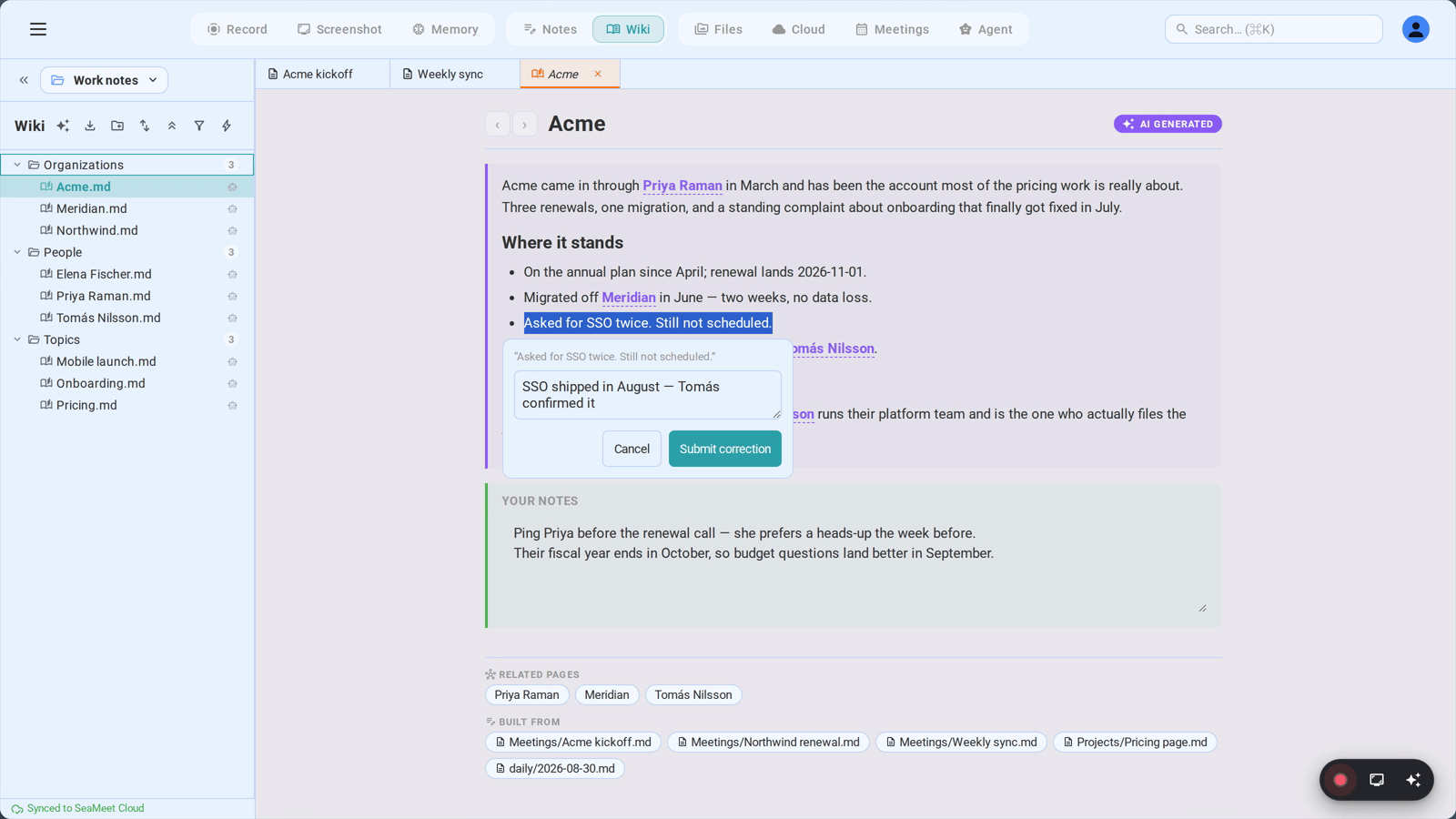This screenshot has height=819, width=1456.
Task: Click robot icon on Onboarding.md row
Action: tap(232, 383)
